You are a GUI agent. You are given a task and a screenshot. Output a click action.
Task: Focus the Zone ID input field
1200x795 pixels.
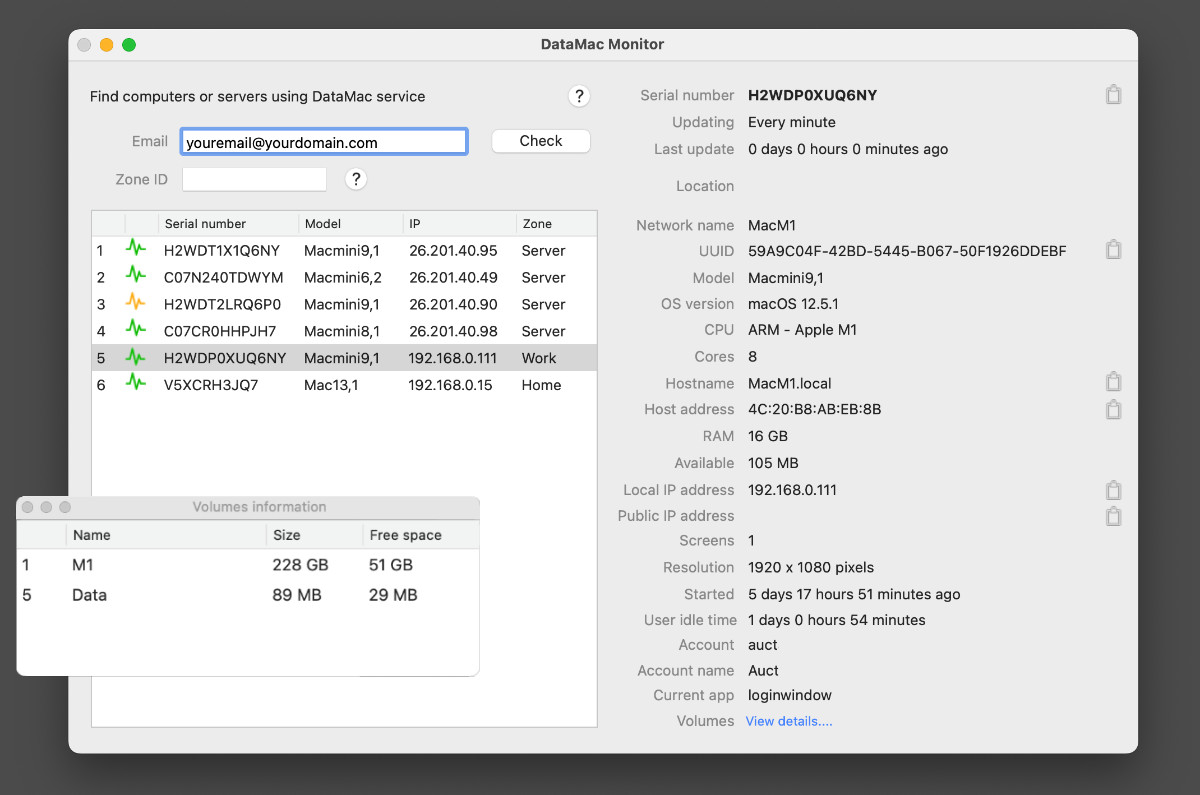click(x=254, y=179)
